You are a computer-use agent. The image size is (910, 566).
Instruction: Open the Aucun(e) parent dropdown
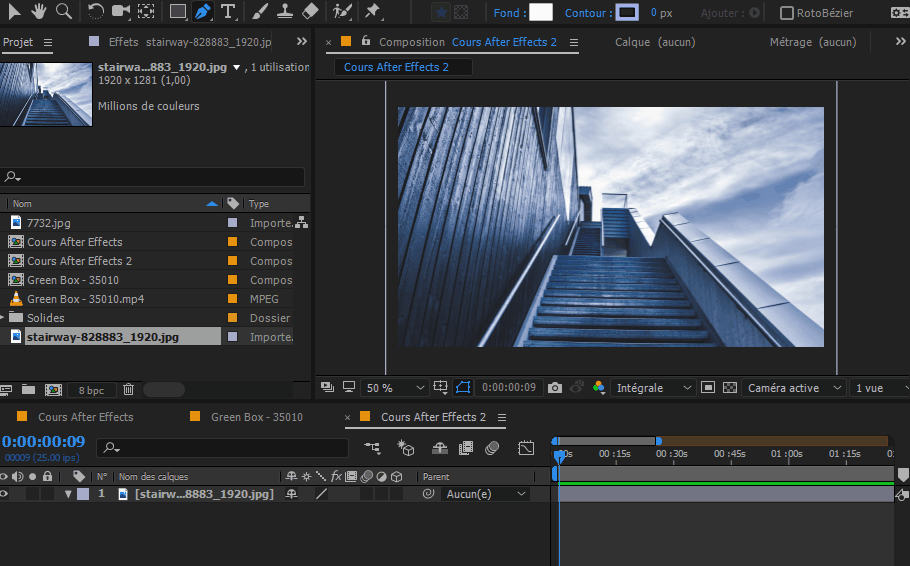pos(486,494)
